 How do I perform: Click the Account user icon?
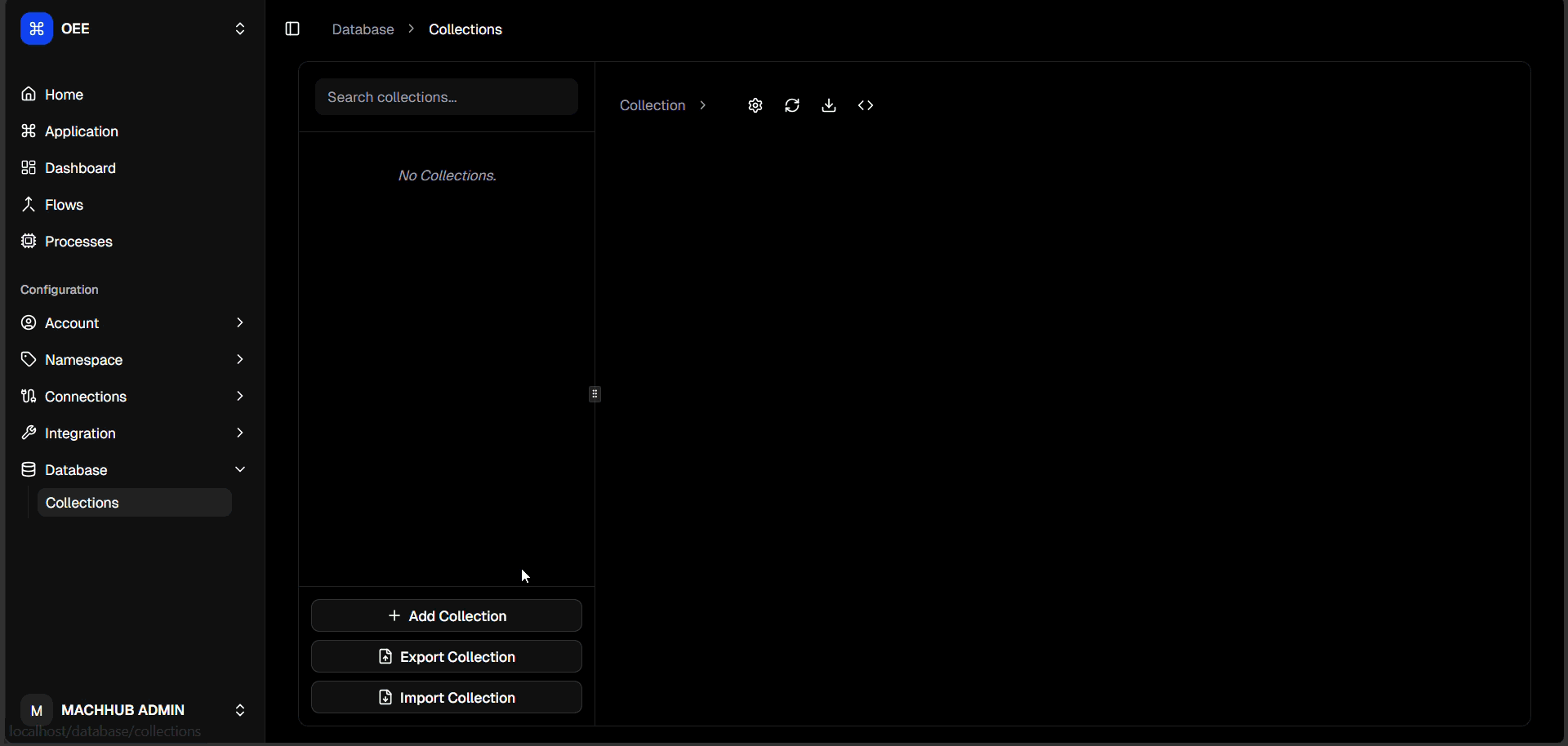pos(29,322)
